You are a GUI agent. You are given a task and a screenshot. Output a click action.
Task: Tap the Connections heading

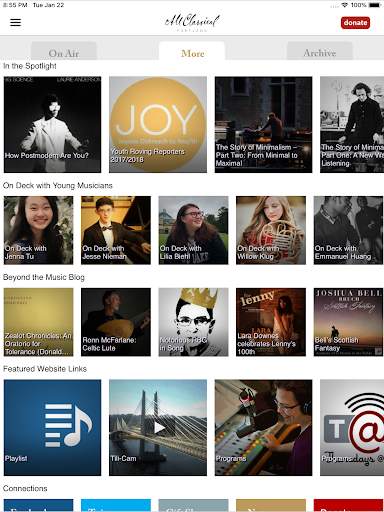(25, 488)
